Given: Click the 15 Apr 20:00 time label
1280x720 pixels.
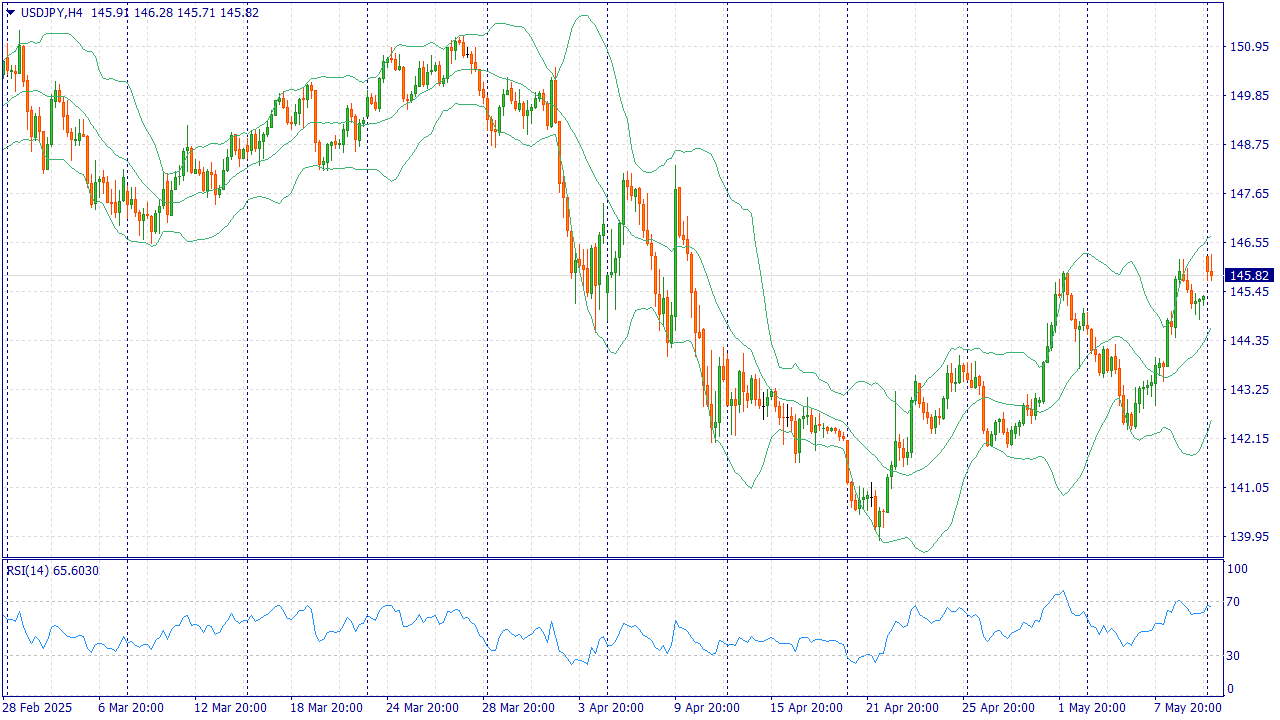Looking at the screenshot, I should [x=806, y=708].
